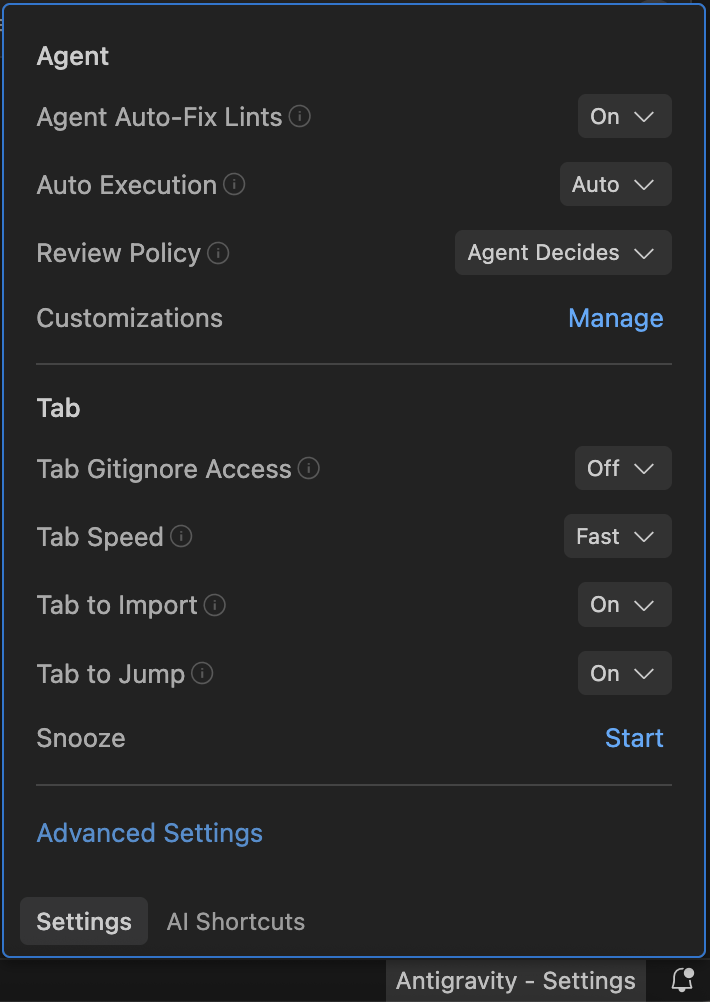
Task: Open the Tab to Jump dropdown
Action: 624,674
